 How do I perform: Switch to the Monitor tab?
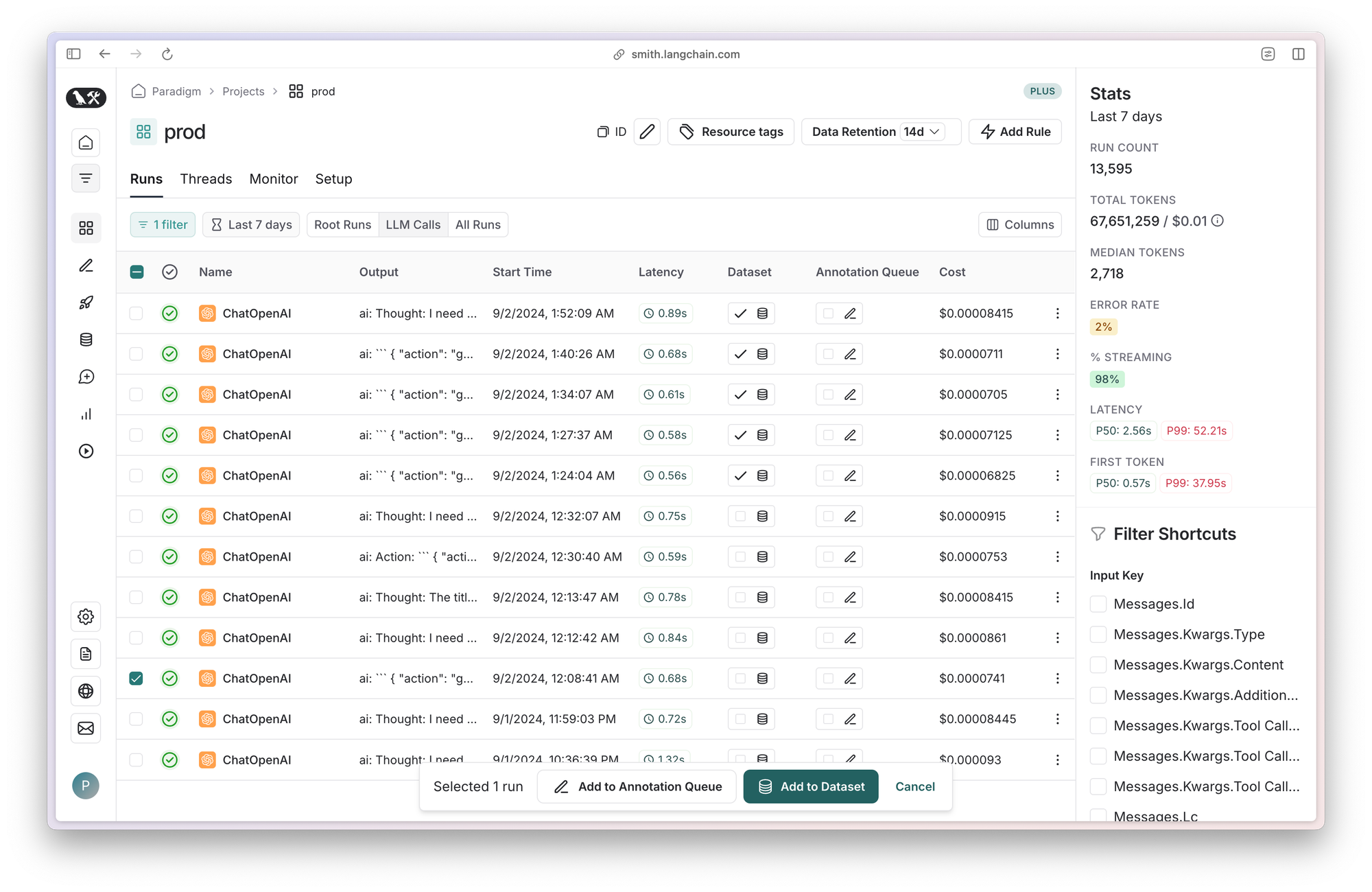[273, 179]
